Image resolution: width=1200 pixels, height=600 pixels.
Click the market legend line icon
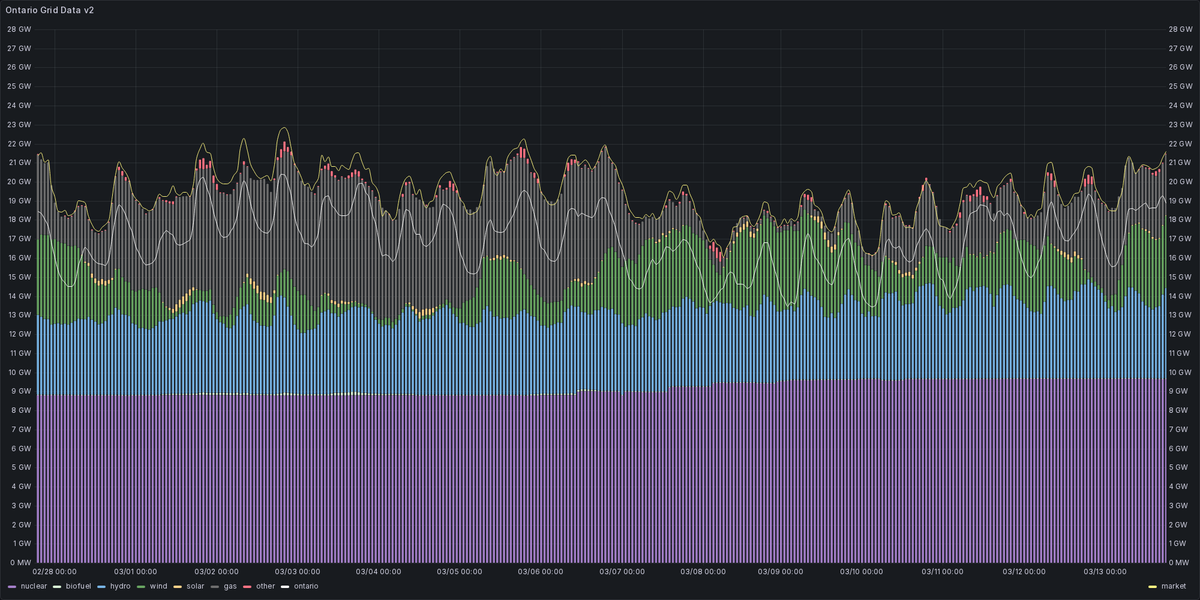coord(1152,587)
